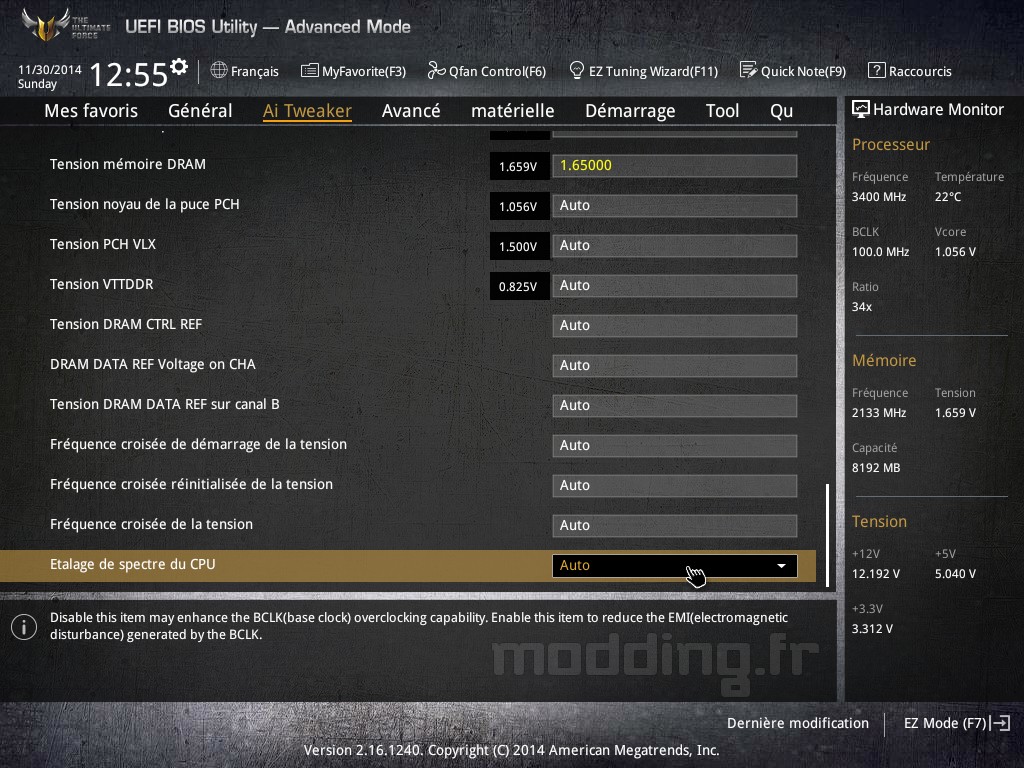Click the 3400 MHz processor frequency value
1024x768 pixels.
(879, 197)
